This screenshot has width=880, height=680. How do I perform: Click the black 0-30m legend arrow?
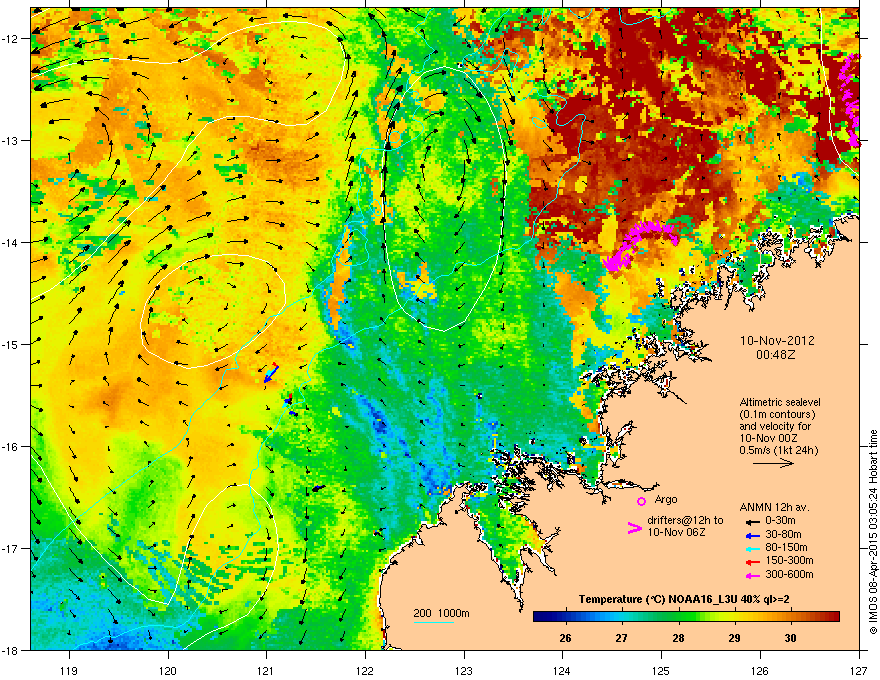(752, 522)
